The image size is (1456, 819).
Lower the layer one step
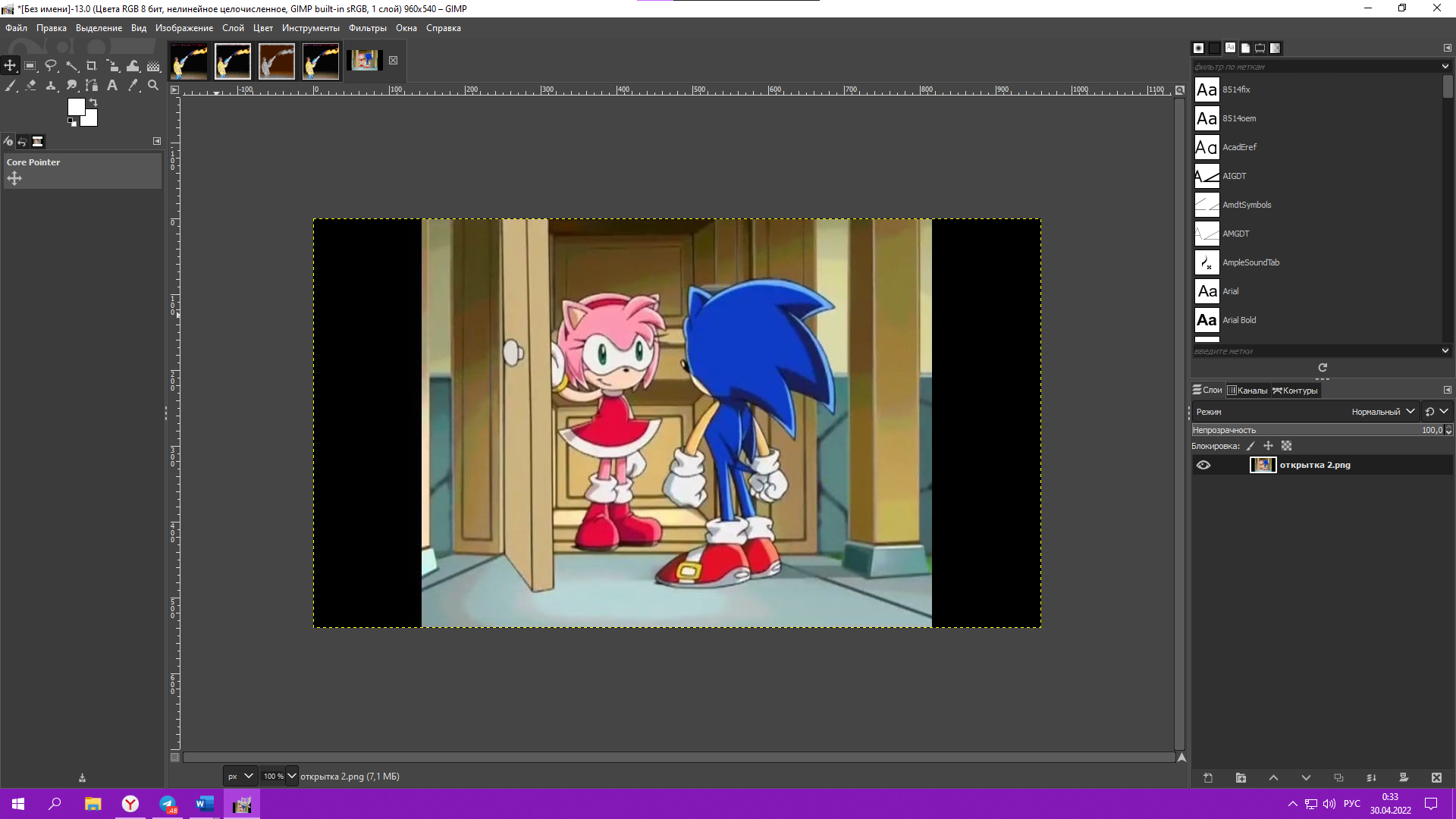click(1306, 778)
